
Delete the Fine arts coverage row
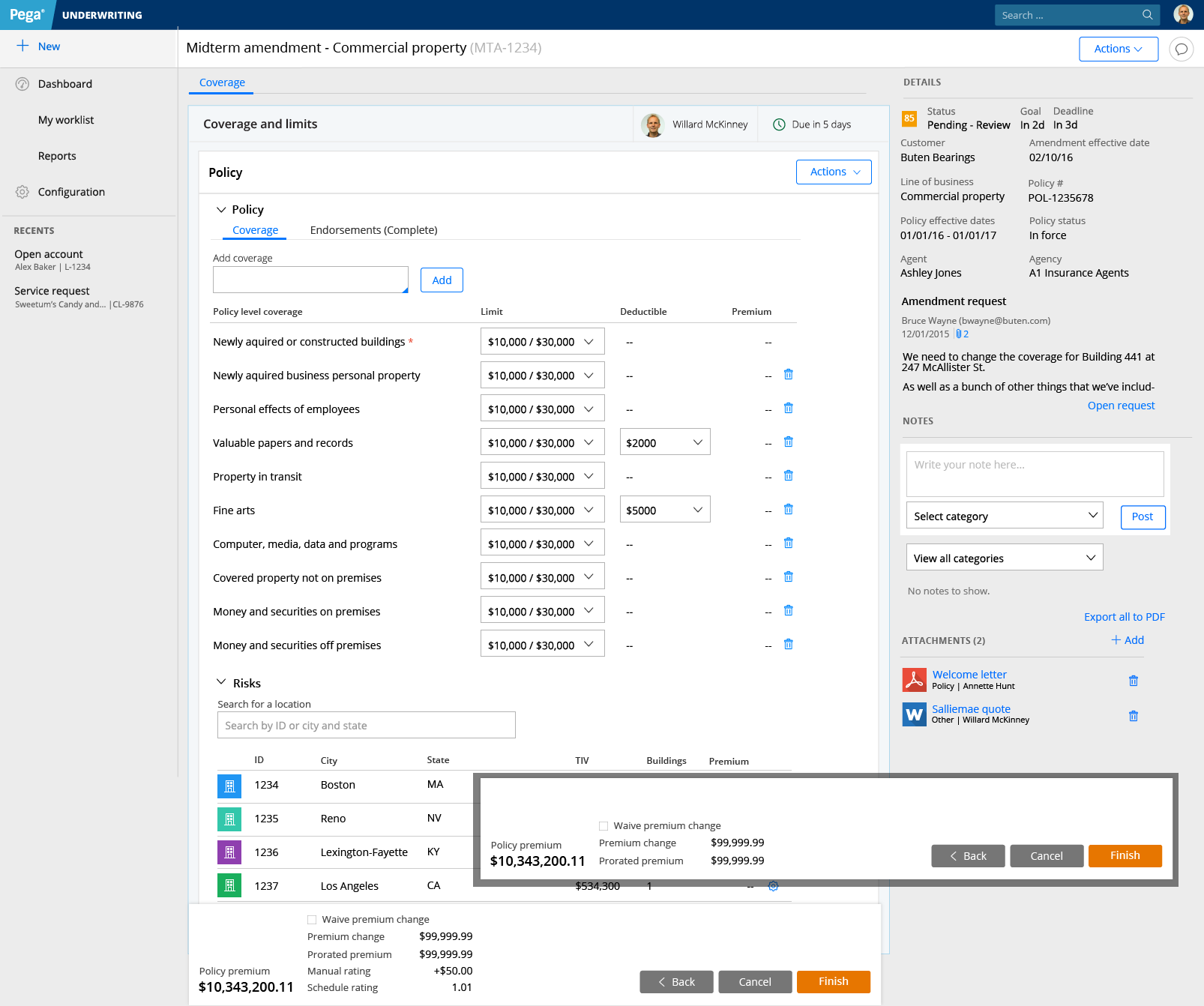[x=788, y=510]
